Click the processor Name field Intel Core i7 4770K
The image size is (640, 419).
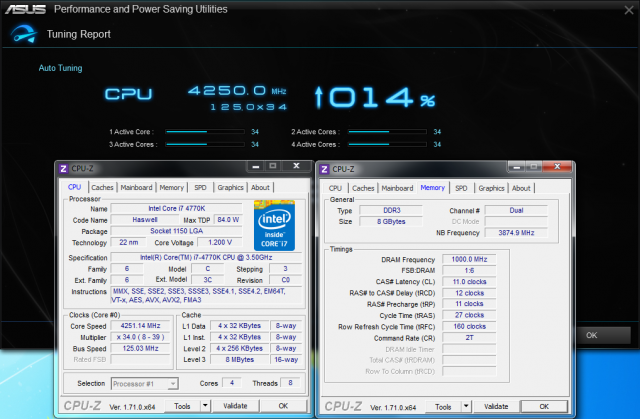tap(176, 208)
